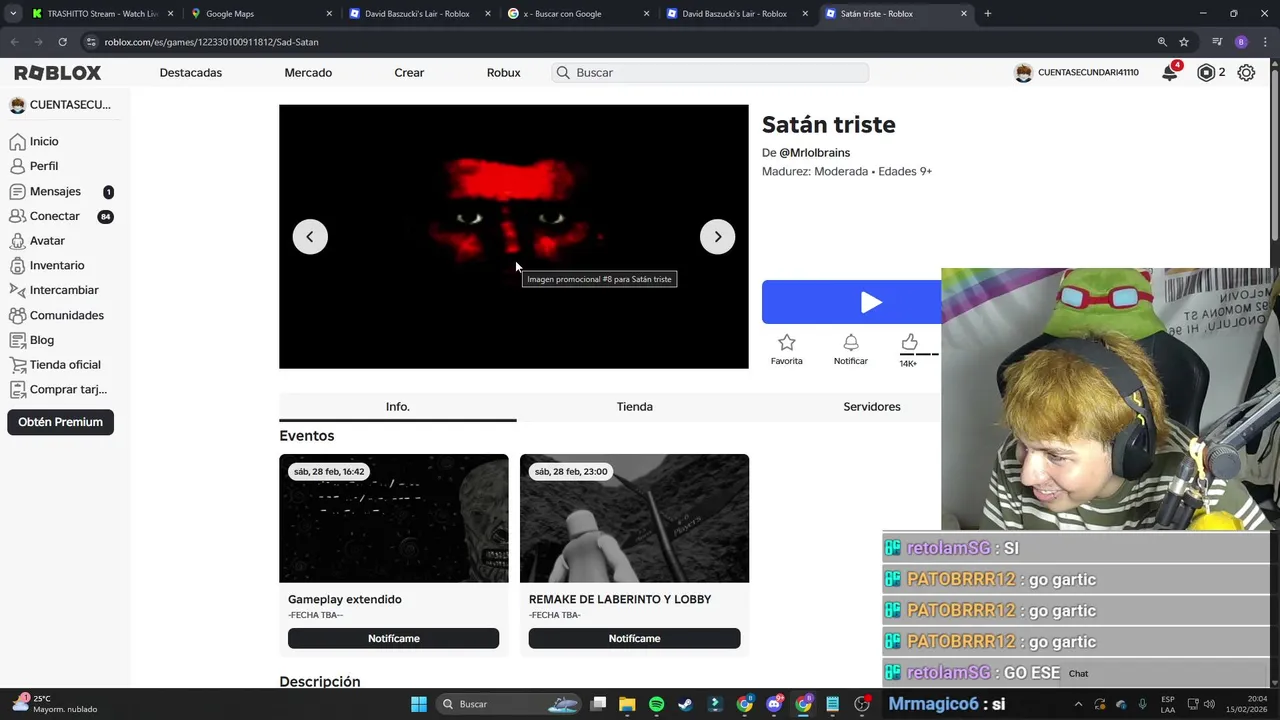Select the Servidores tab

click(x=872, y=407)
